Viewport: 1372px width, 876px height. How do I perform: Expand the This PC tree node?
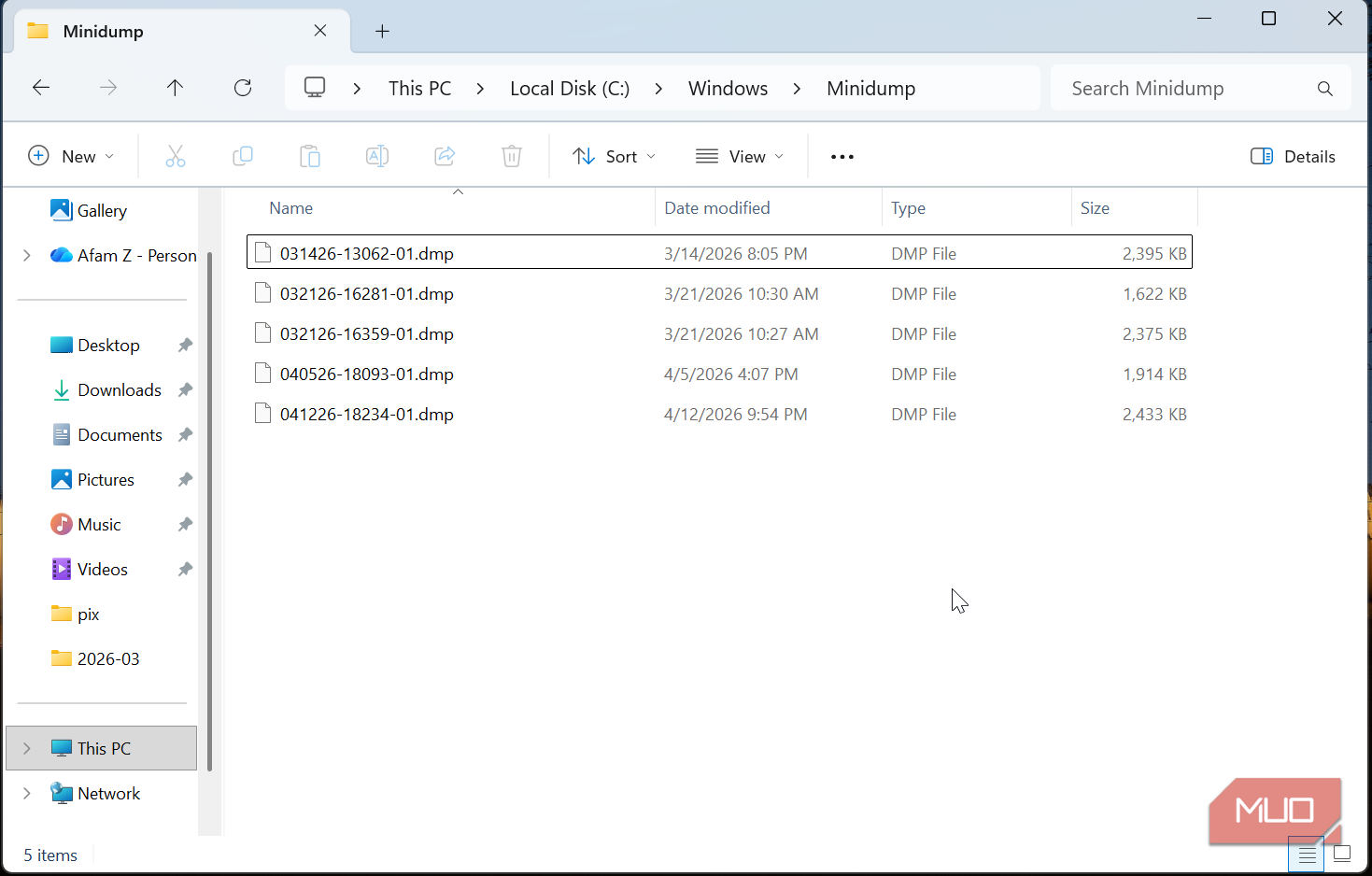27,748
